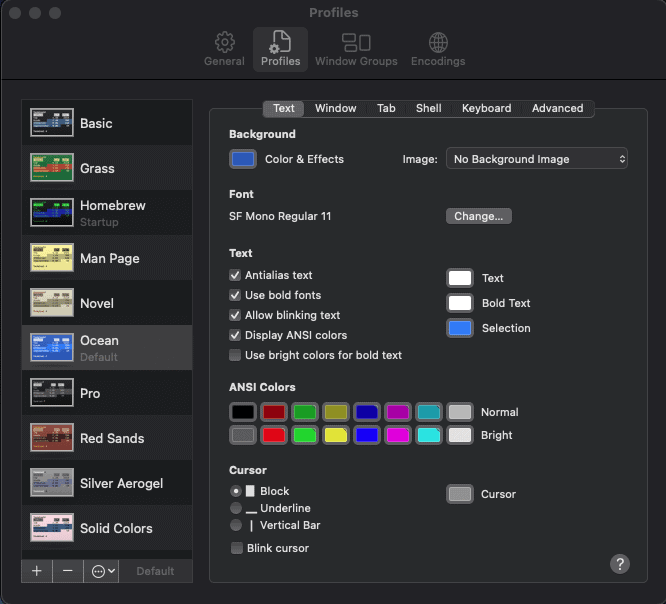Screen dimensions: 666x604
Task: Click the Default profile button
Action: click(x=155, y=571)
